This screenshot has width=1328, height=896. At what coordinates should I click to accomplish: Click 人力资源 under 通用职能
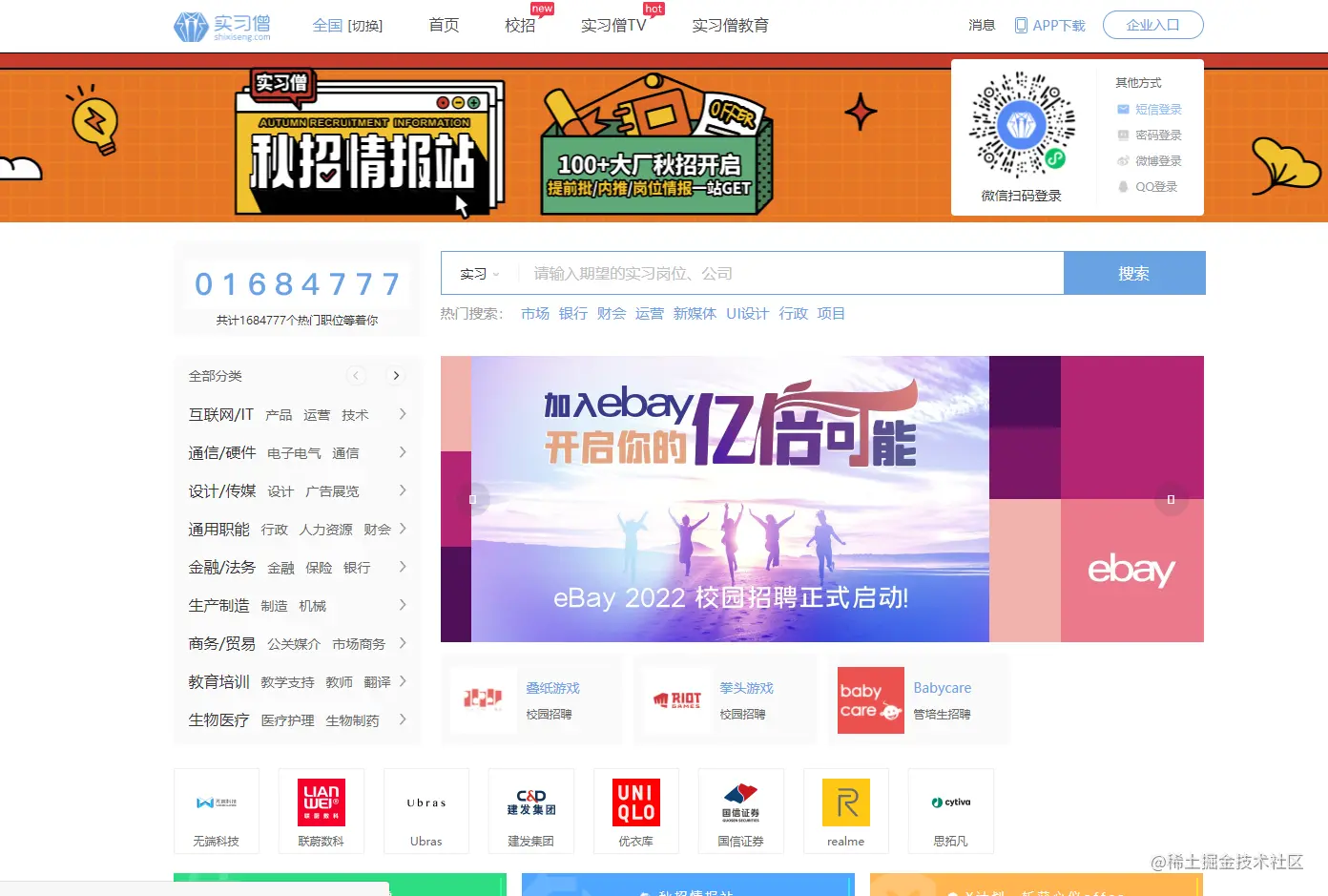325,530
